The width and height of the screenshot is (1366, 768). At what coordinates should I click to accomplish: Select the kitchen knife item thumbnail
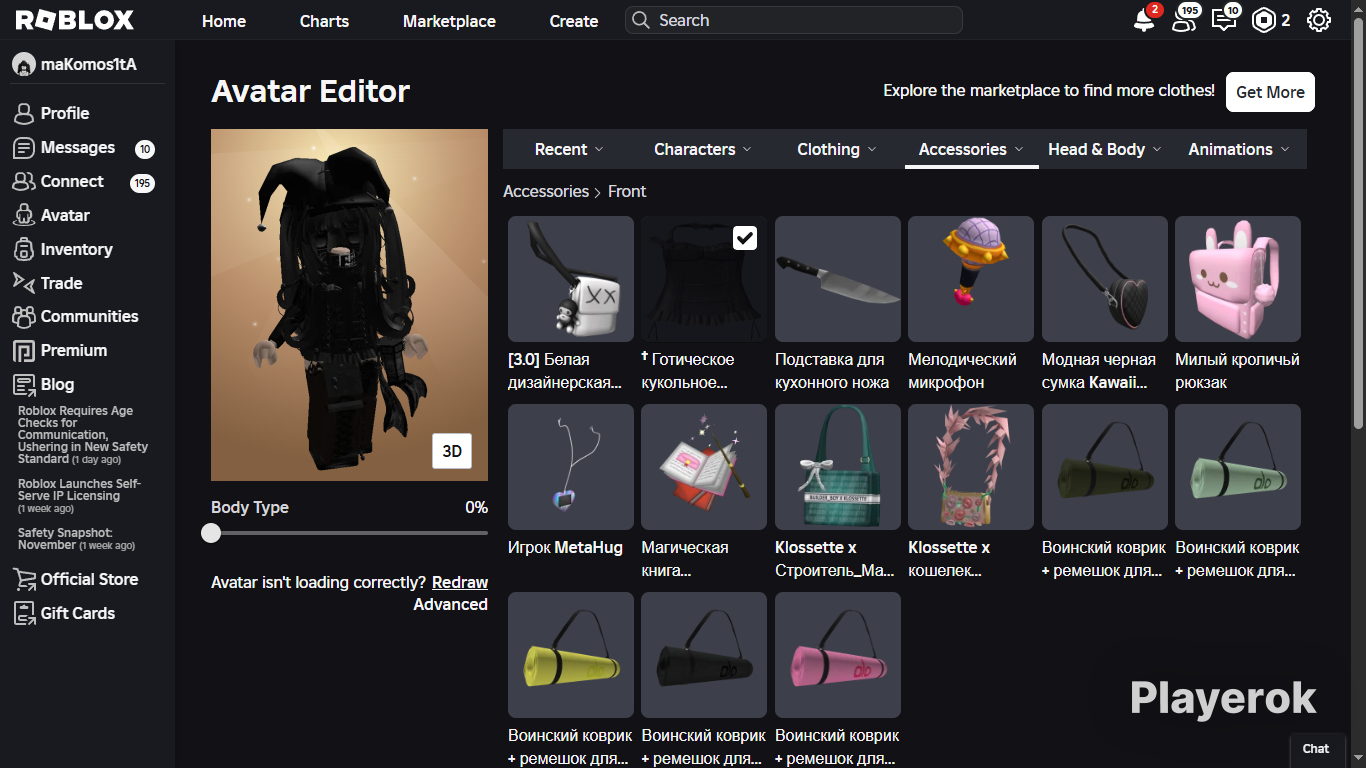[x=838, y=279]
